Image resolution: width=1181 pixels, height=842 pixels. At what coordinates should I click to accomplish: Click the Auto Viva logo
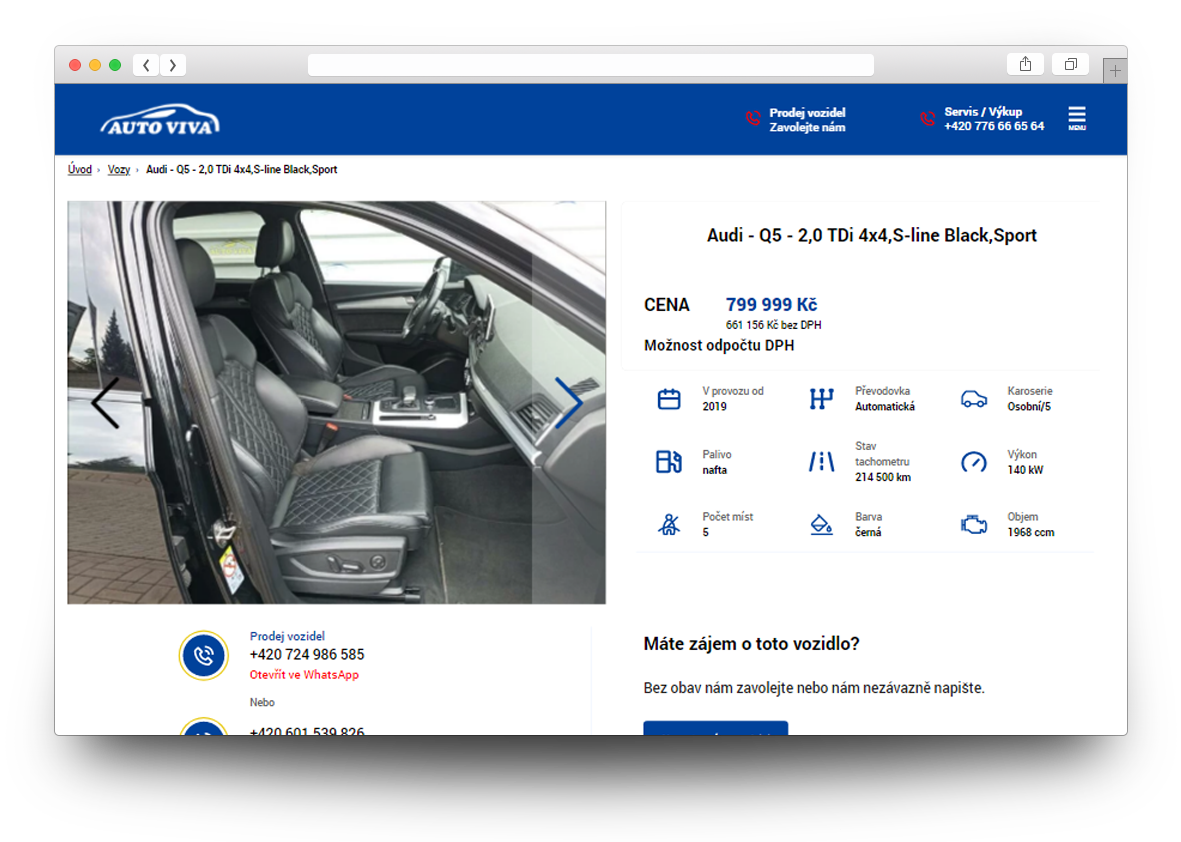click(160, 120)
